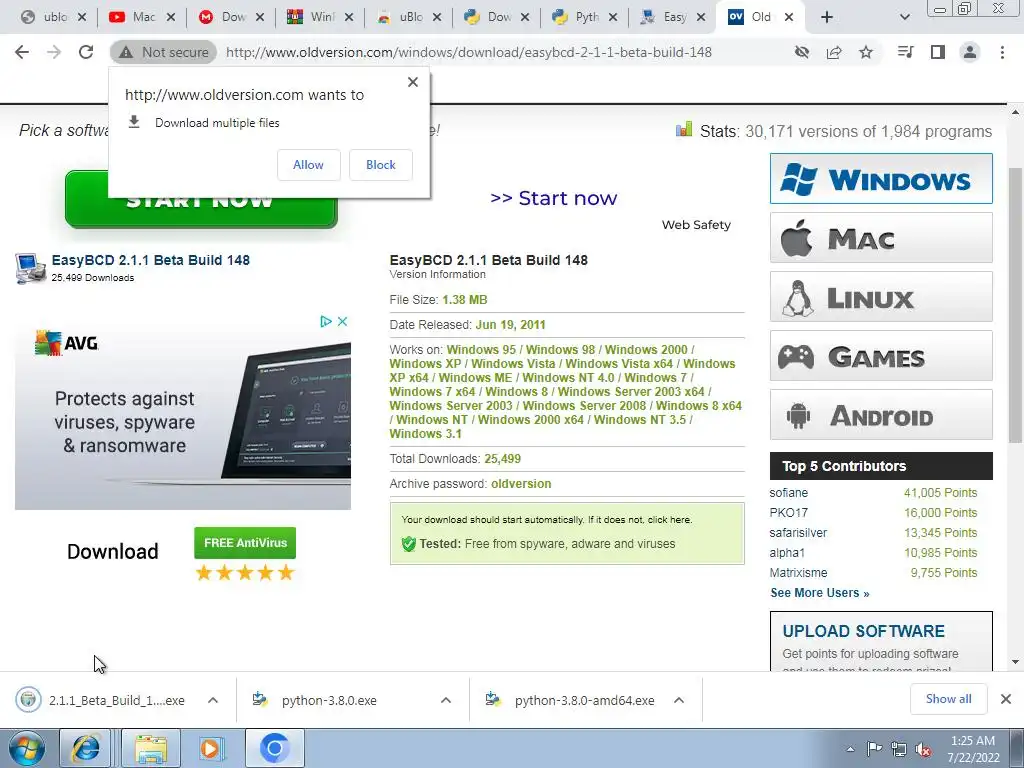
Task: Block downloading multiple files
Action: (381, 165)
